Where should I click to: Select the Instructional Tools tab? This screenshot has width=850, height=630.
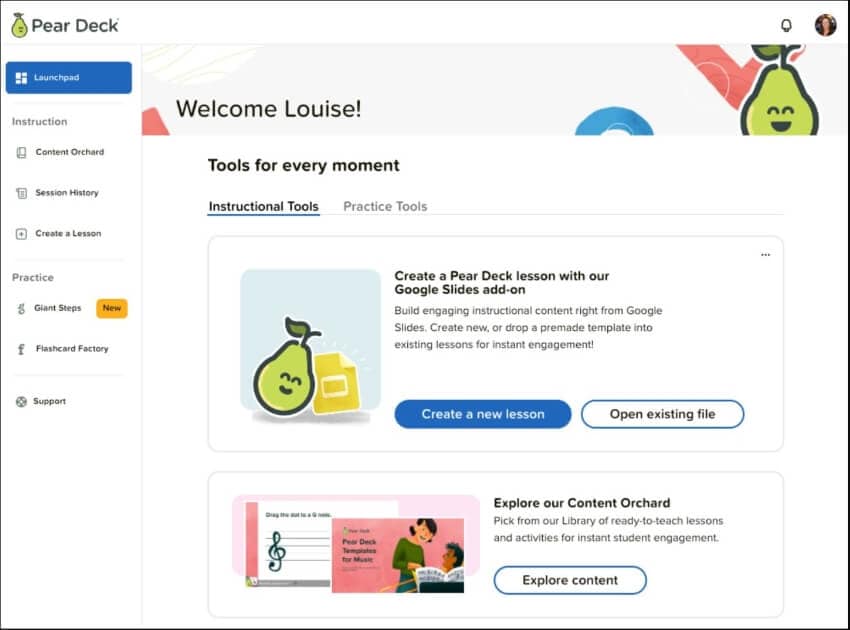click(x=263, y=207)
